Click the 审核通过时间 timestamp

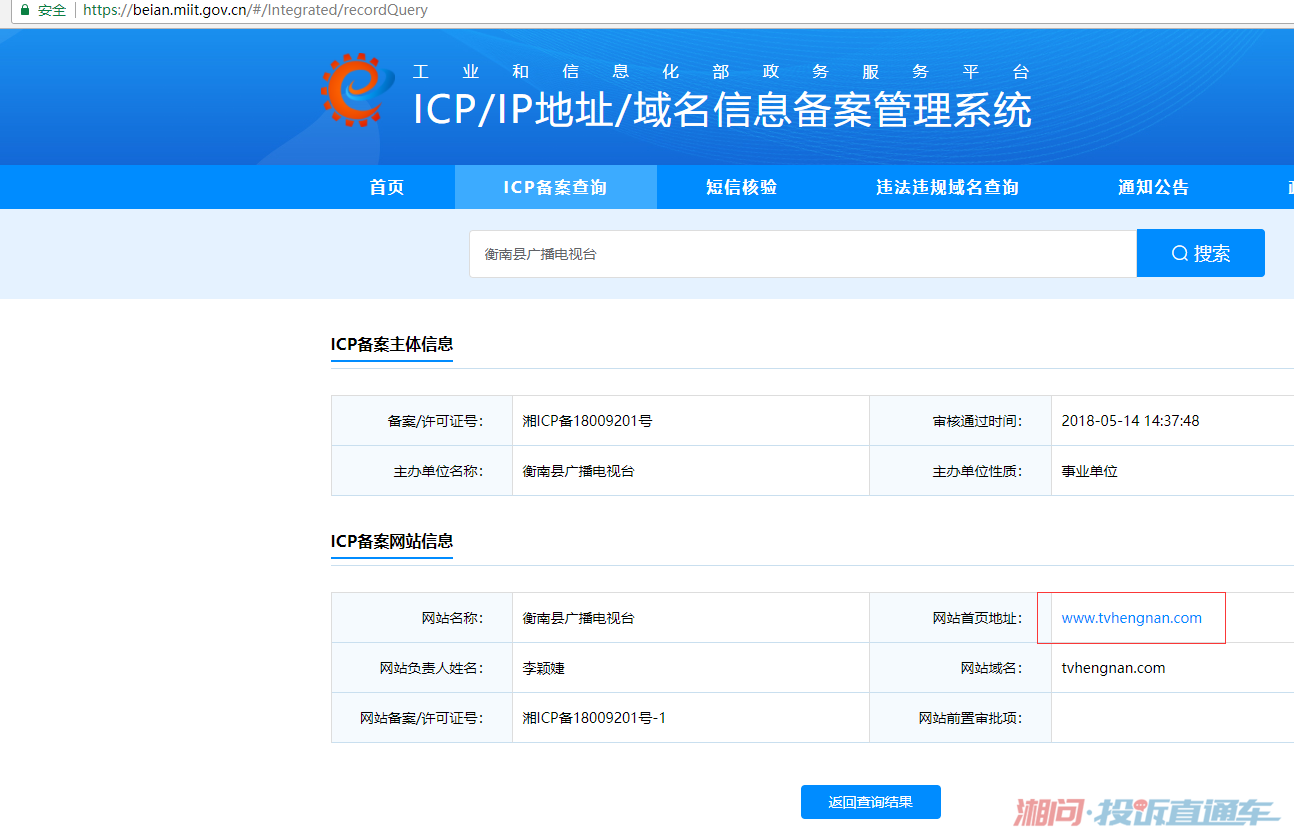[1122, 420]
